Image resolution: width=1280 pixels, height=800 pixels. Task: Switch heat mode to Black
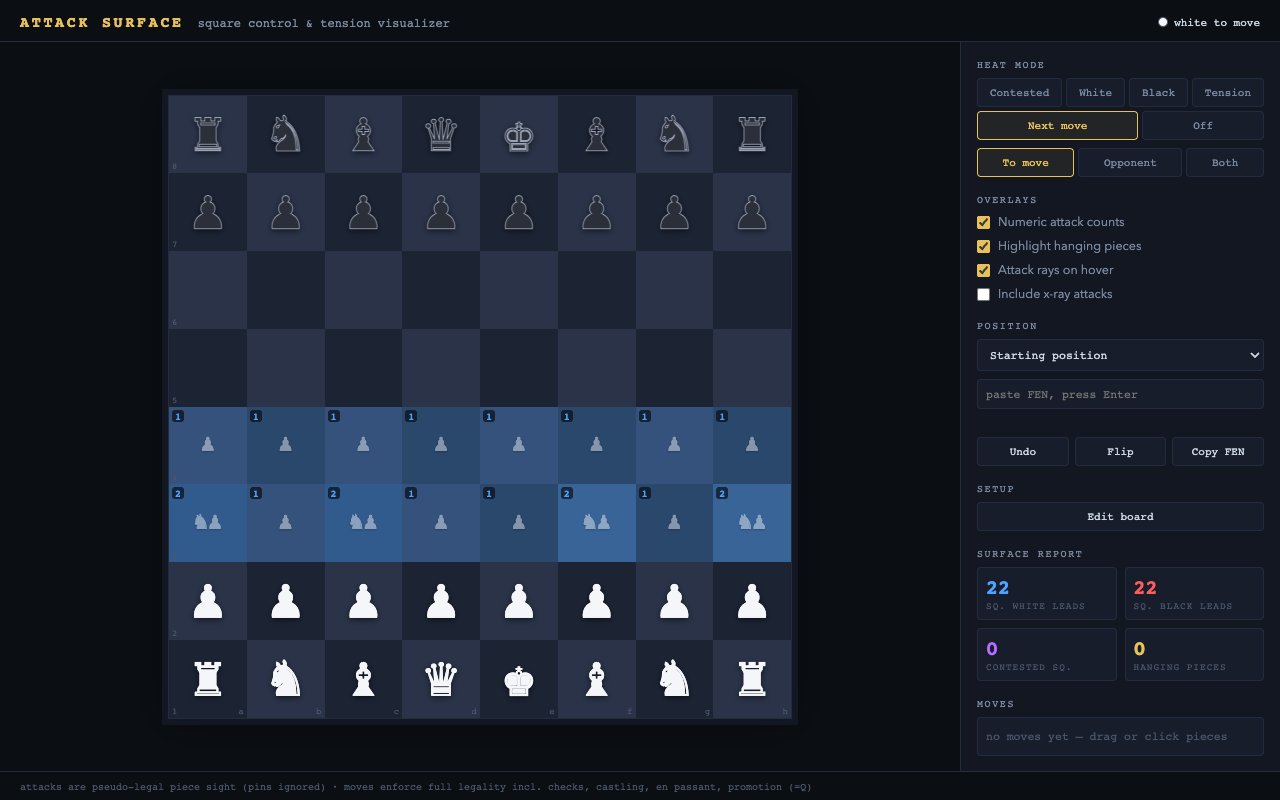1158,93
